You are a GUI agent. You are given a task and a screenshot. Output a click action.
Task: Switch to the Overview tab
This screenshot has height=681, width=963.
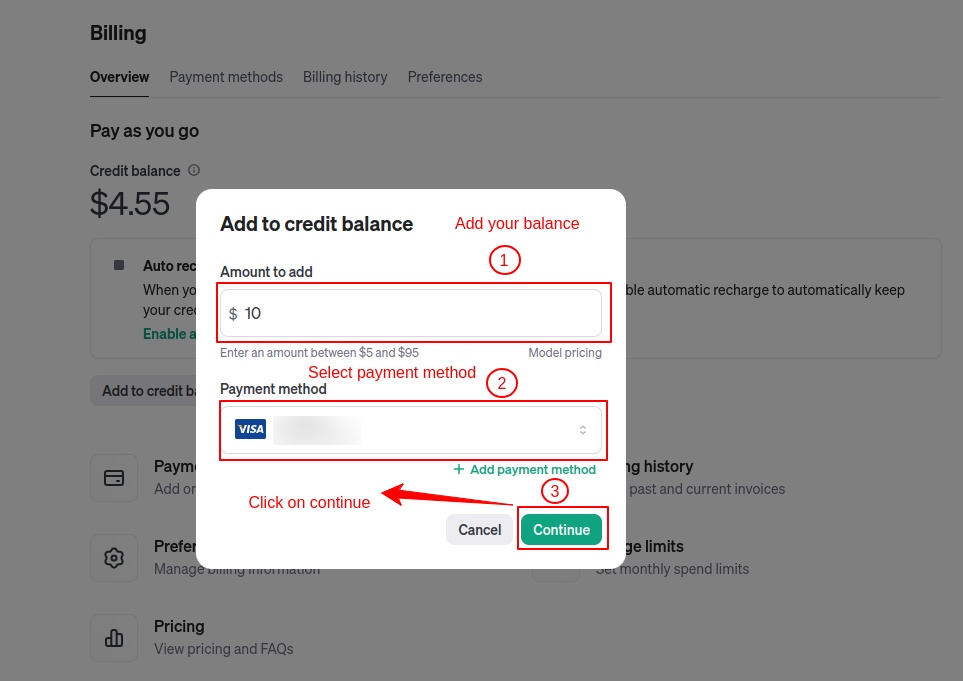tap(119, 77)
